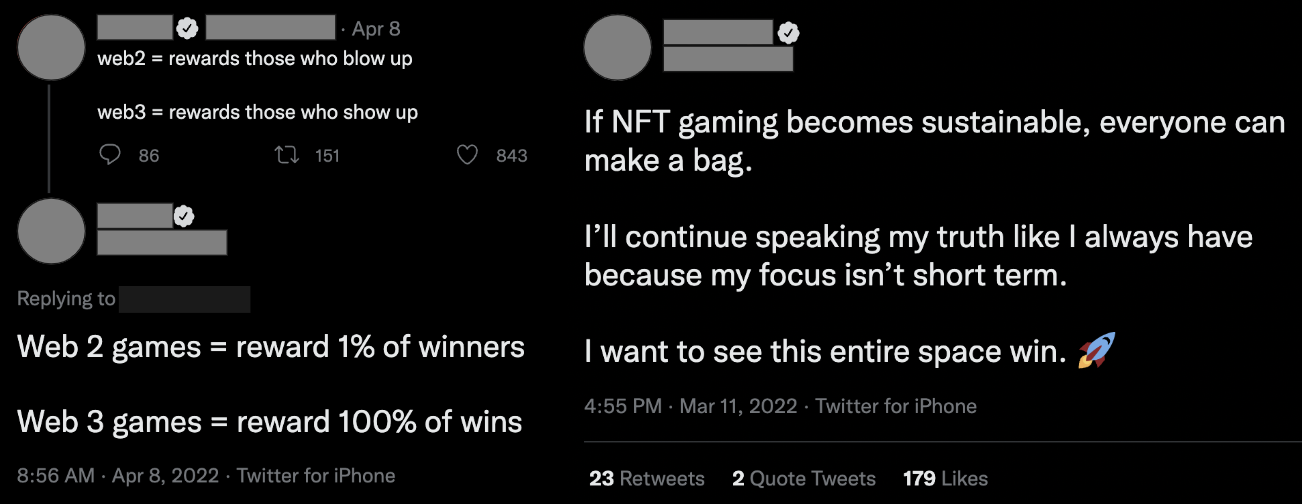
Task: Open avatar of the Web 2 games reply author
Action: (52, 231)
